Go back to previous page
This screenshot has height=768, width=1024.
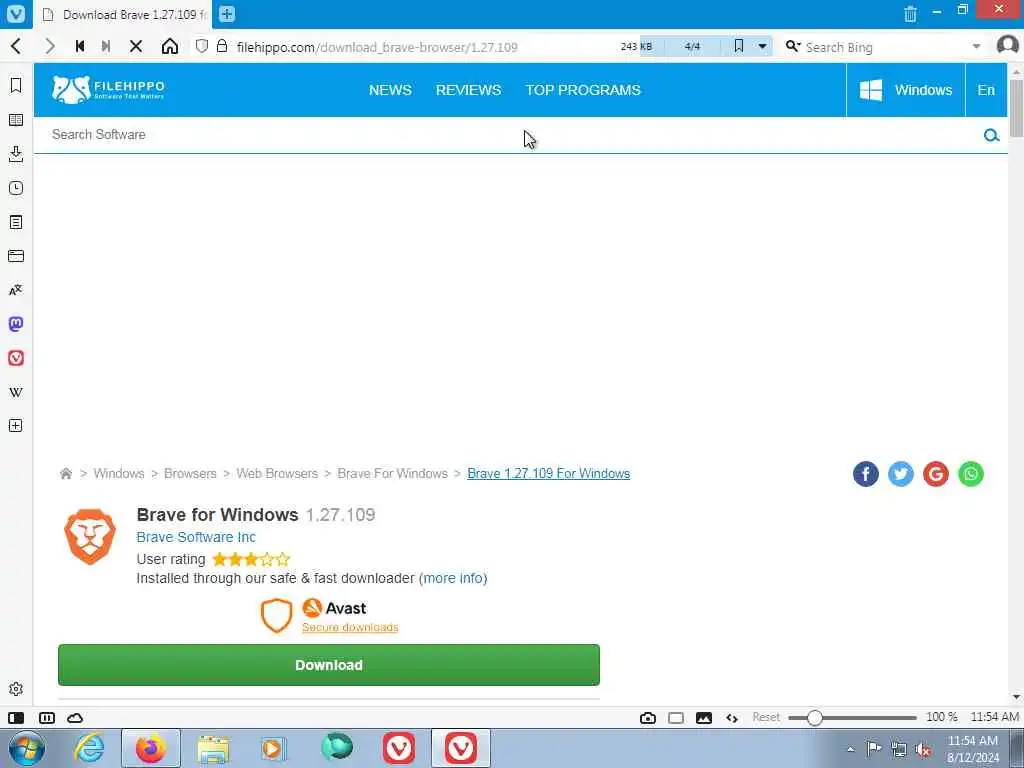[x=16, y=46]
